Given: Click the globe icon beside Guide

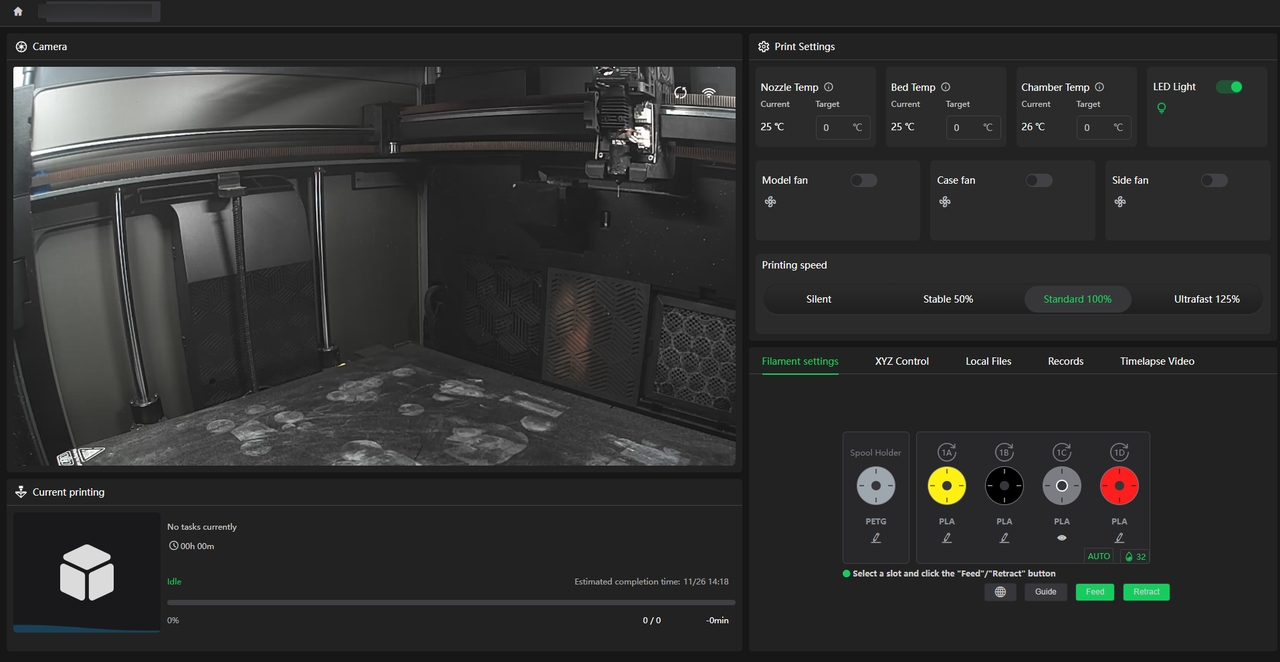Looking at the screenshot, I should tap(1000, 592).
